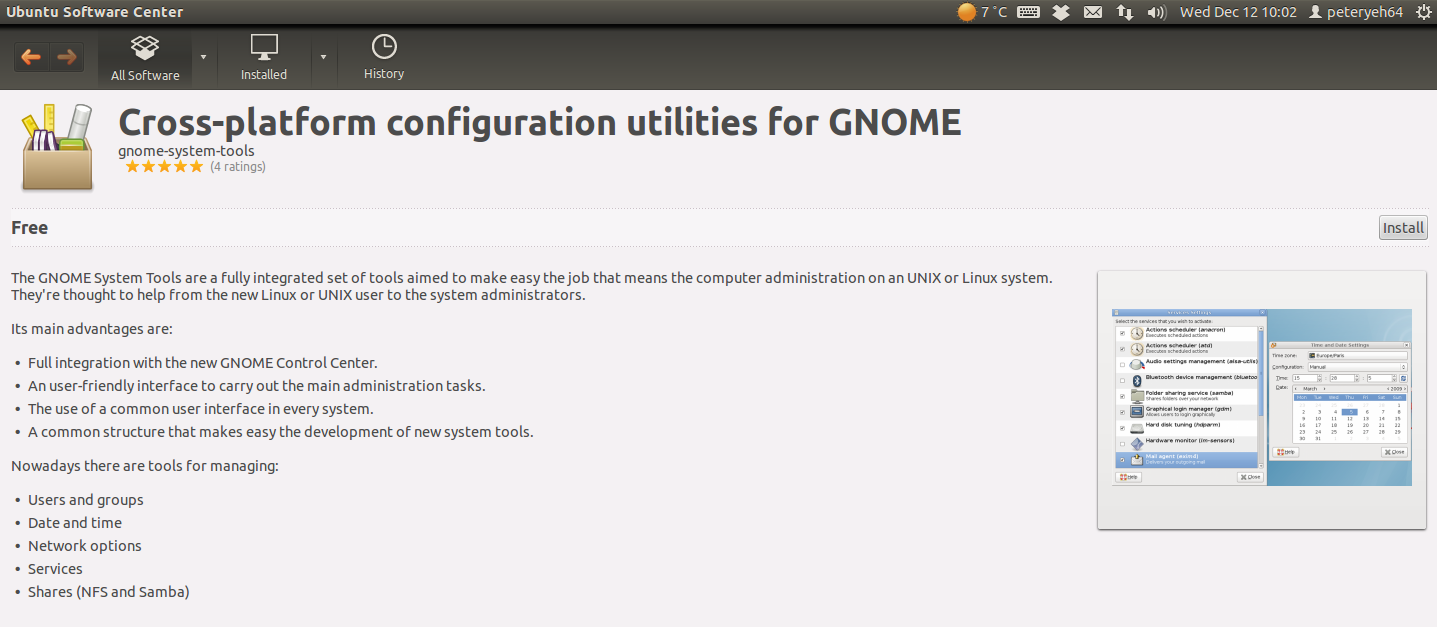The image size is (1437, 627).
Task: Open the peteryeh64 user menu
Action: 1355,12
